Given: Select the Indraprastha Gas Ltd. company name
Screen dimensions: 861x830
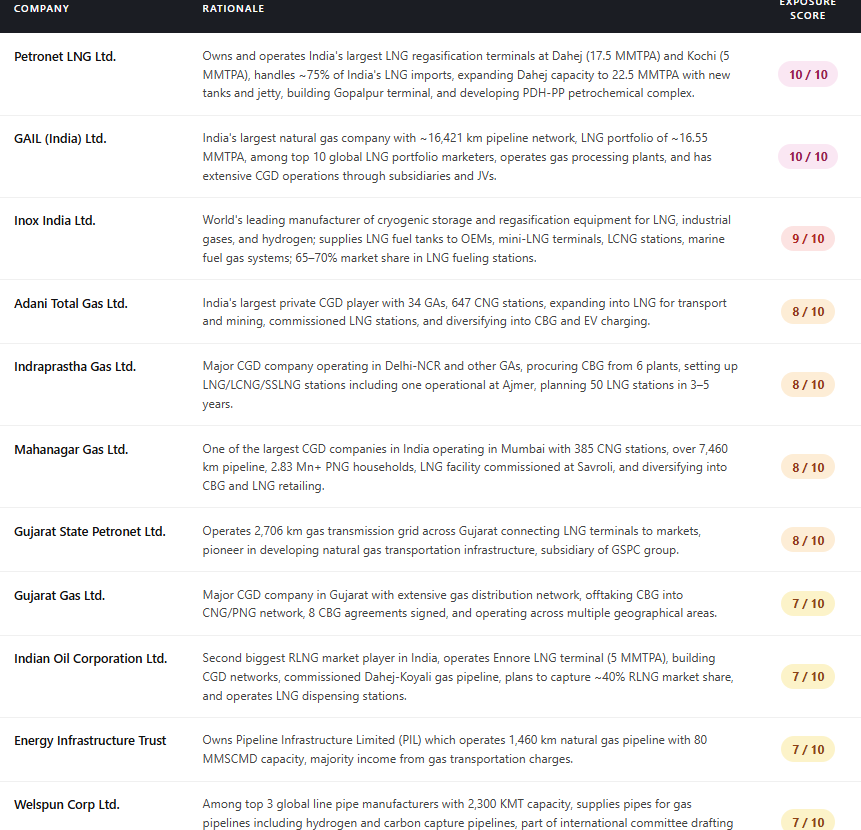Looking at the screenshot, I should point(75,367).
